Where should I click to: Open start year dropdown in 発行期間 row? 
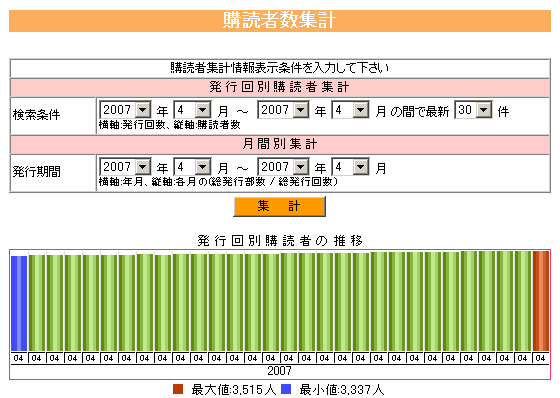125,167
